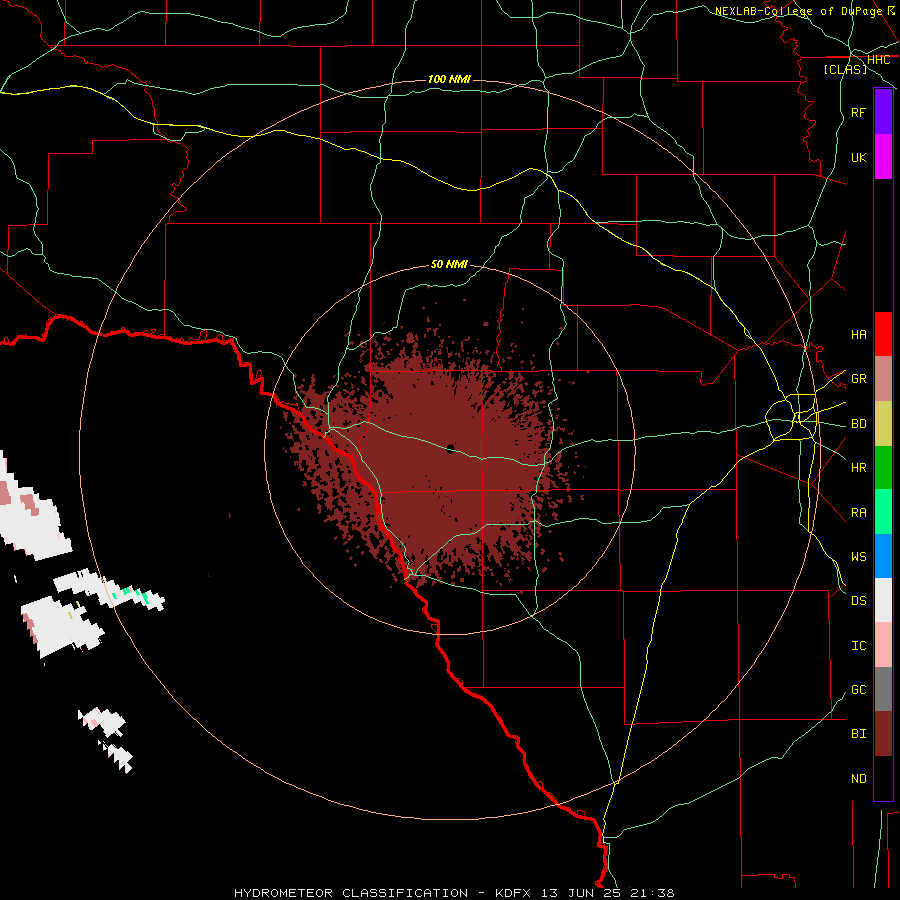
Task: Click the HA red legend swatch
Action: pos(883,334)
